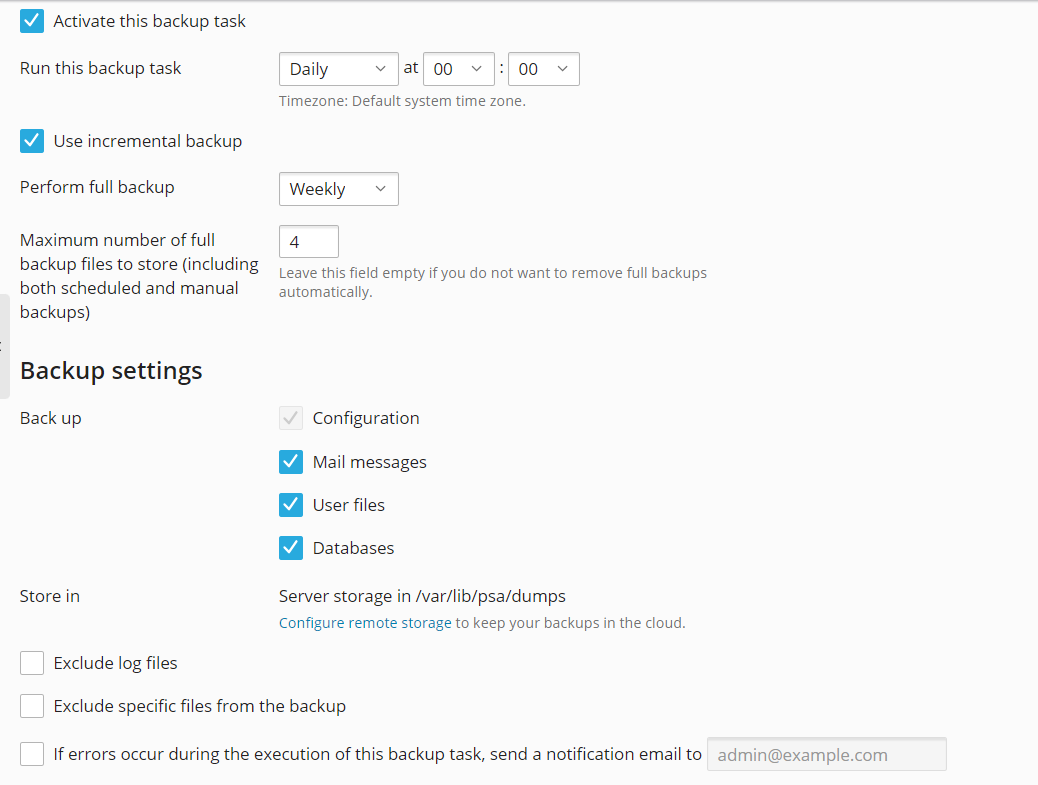Screen dimensions: 1038x785
Task: Click the chevron on the Weekly selector
Action: [380, 188]
